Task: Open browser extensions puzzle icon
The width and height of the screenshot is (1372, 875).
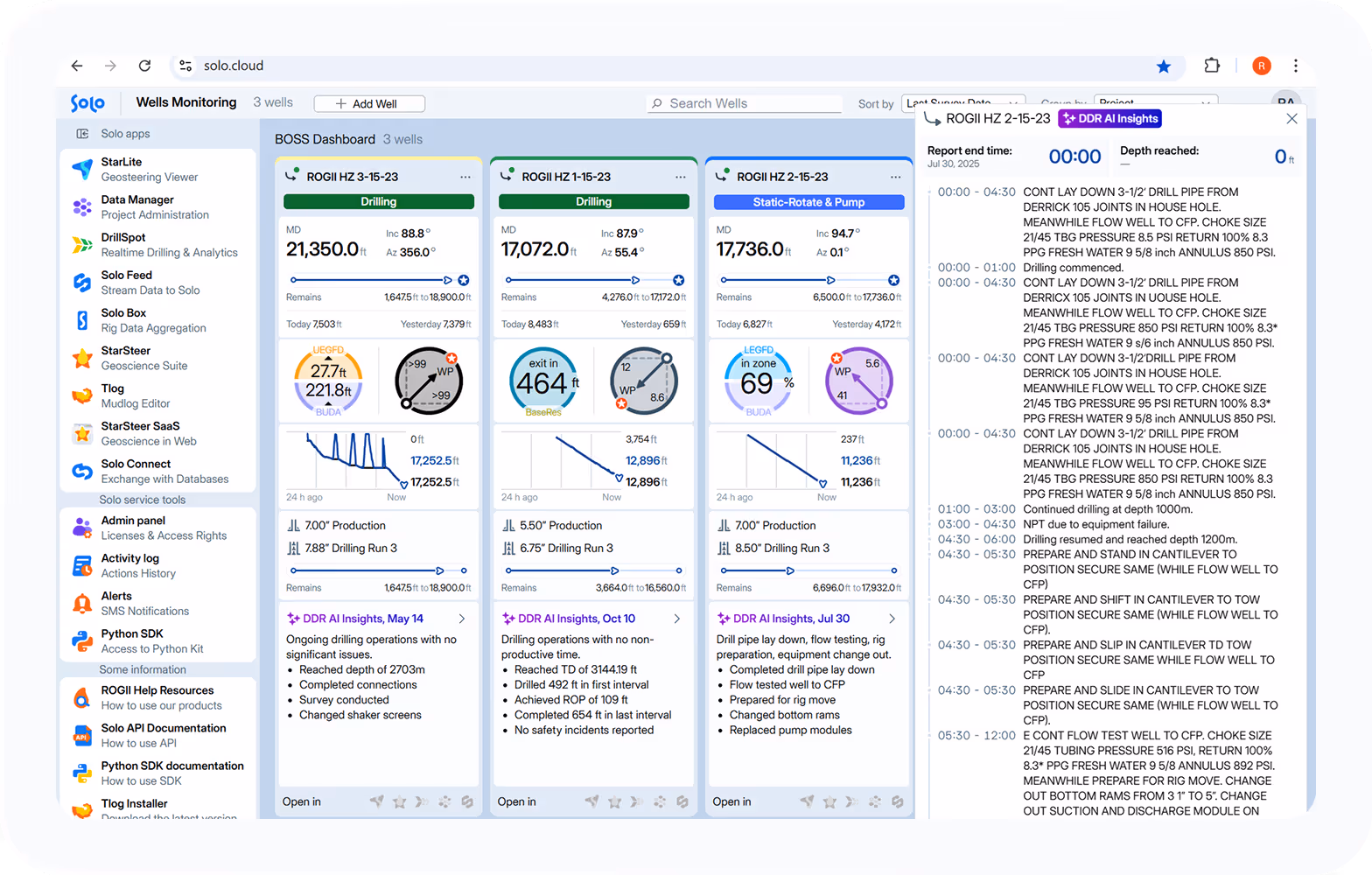Action: tap(1212, 66)
